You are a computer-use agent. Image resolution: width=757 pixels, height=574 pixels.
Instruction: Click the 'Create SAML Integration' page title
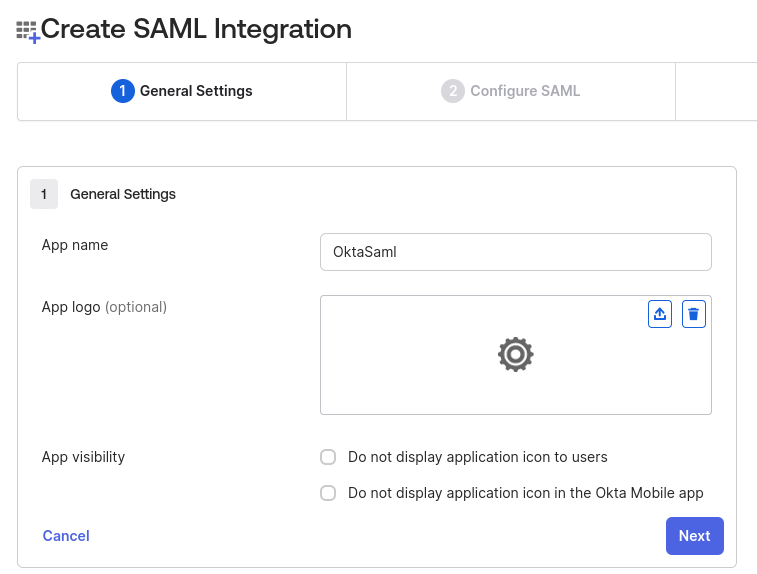tap(196, 29)
